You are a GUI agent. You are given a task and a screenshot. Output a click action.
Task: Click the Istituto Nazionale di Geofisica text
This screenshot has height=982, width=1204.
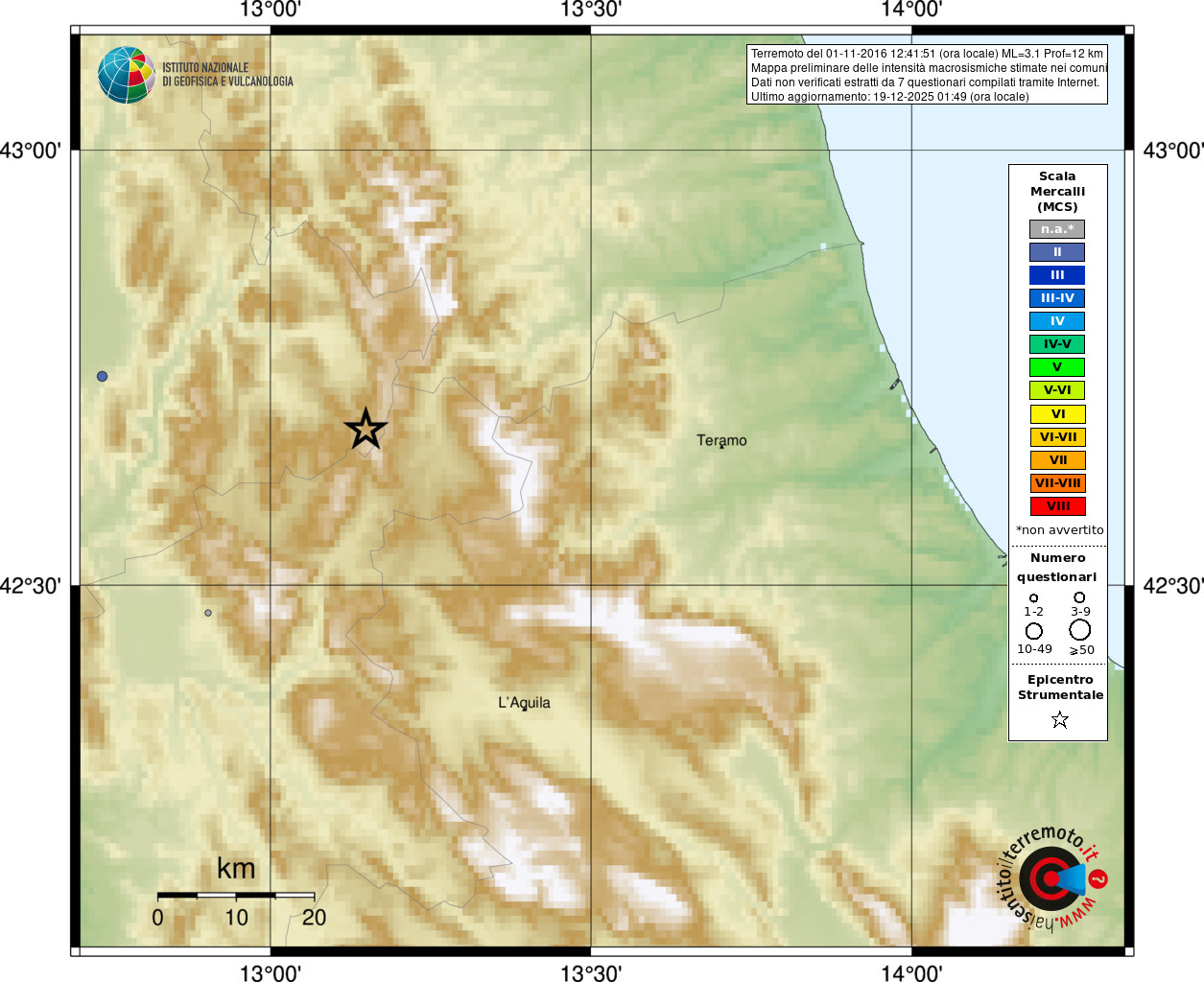tap(227, 75)
